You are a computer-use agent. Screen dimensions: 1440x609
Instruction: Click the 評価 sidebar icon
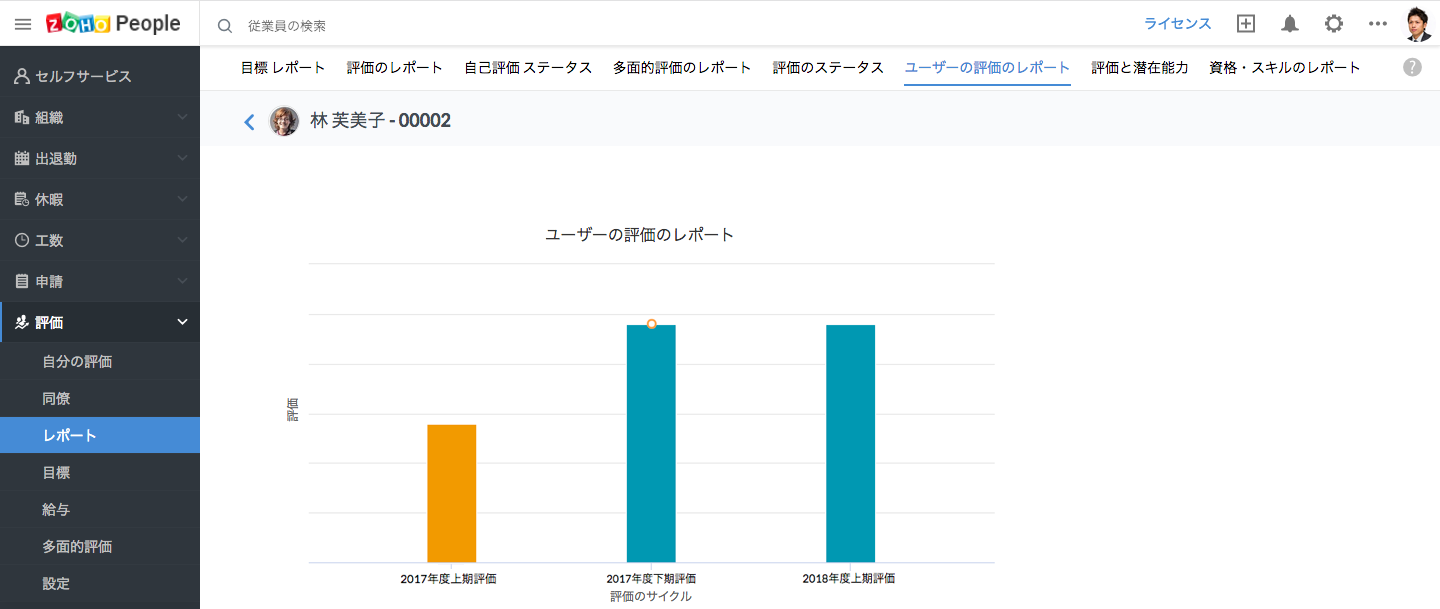22,322
